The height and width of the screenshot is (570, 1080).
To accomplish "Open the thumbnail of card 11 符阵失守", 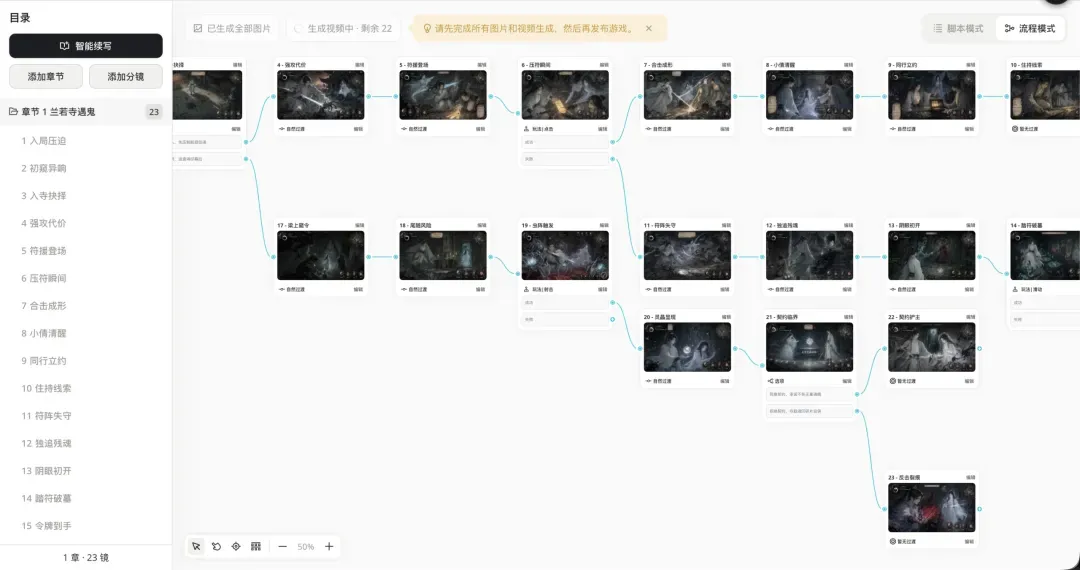I will (x=687, y=255).
